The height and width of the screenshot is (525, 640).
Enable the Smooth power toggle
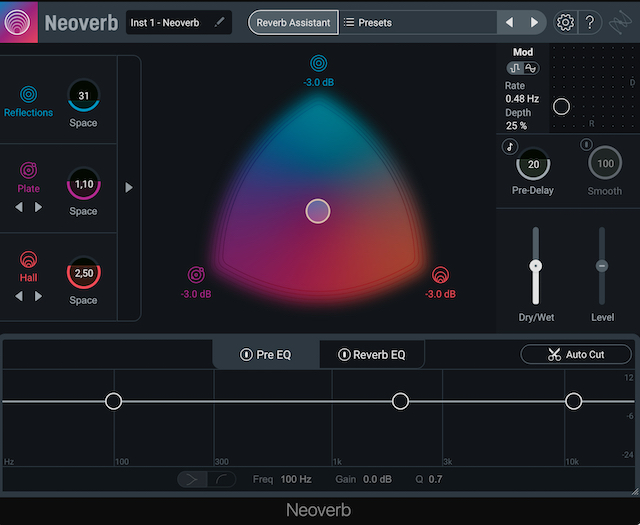pos(586,144)
